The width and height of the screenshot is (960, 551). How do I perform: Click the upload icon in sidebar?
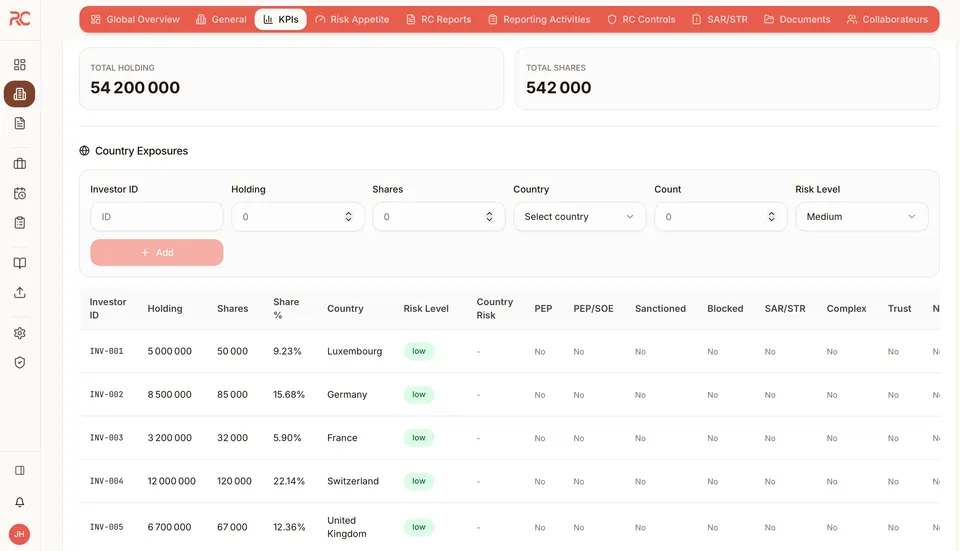20,292
